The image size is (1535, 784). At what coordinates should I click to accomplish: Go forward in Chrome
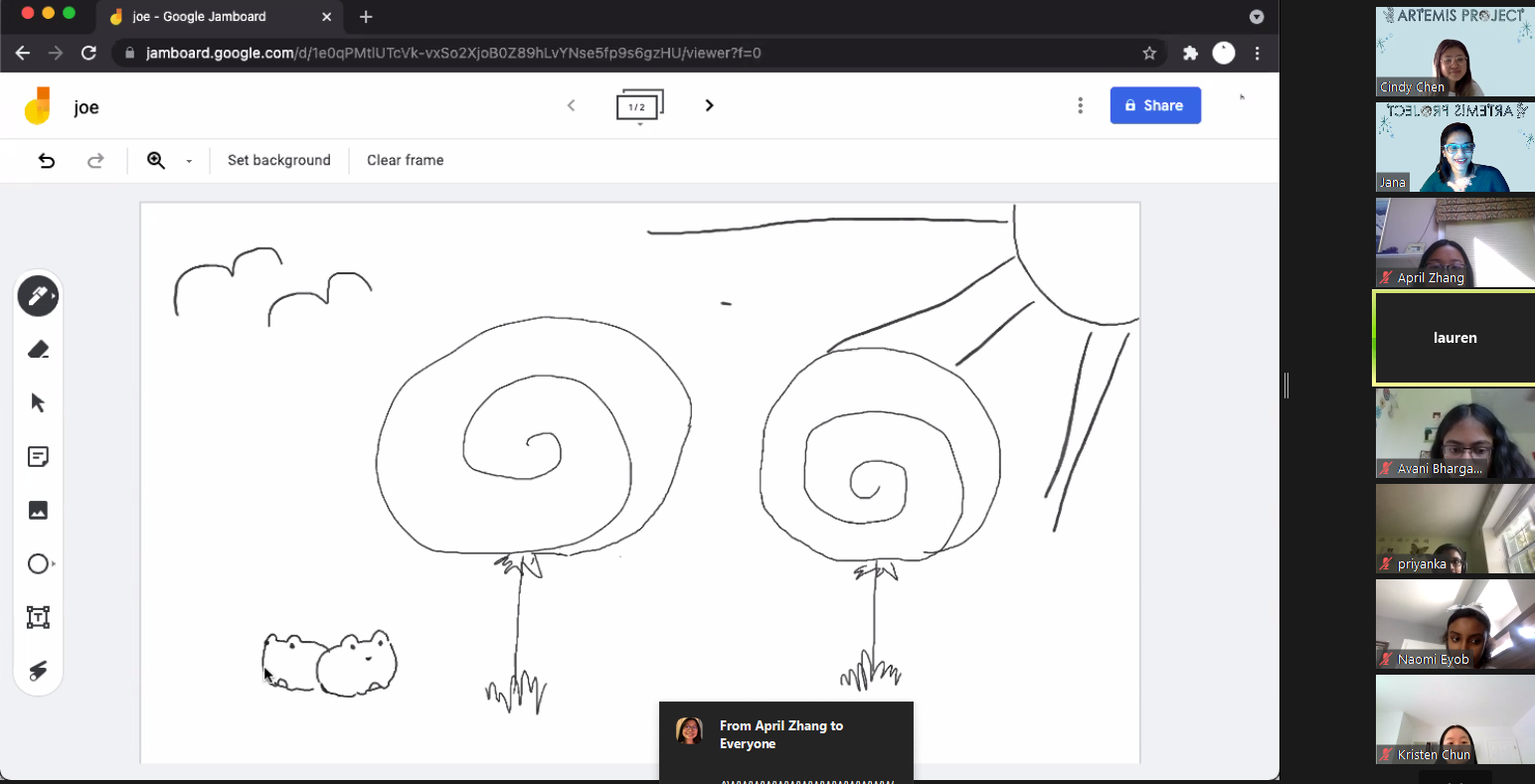pyautogui.click(x=56, y=53)
